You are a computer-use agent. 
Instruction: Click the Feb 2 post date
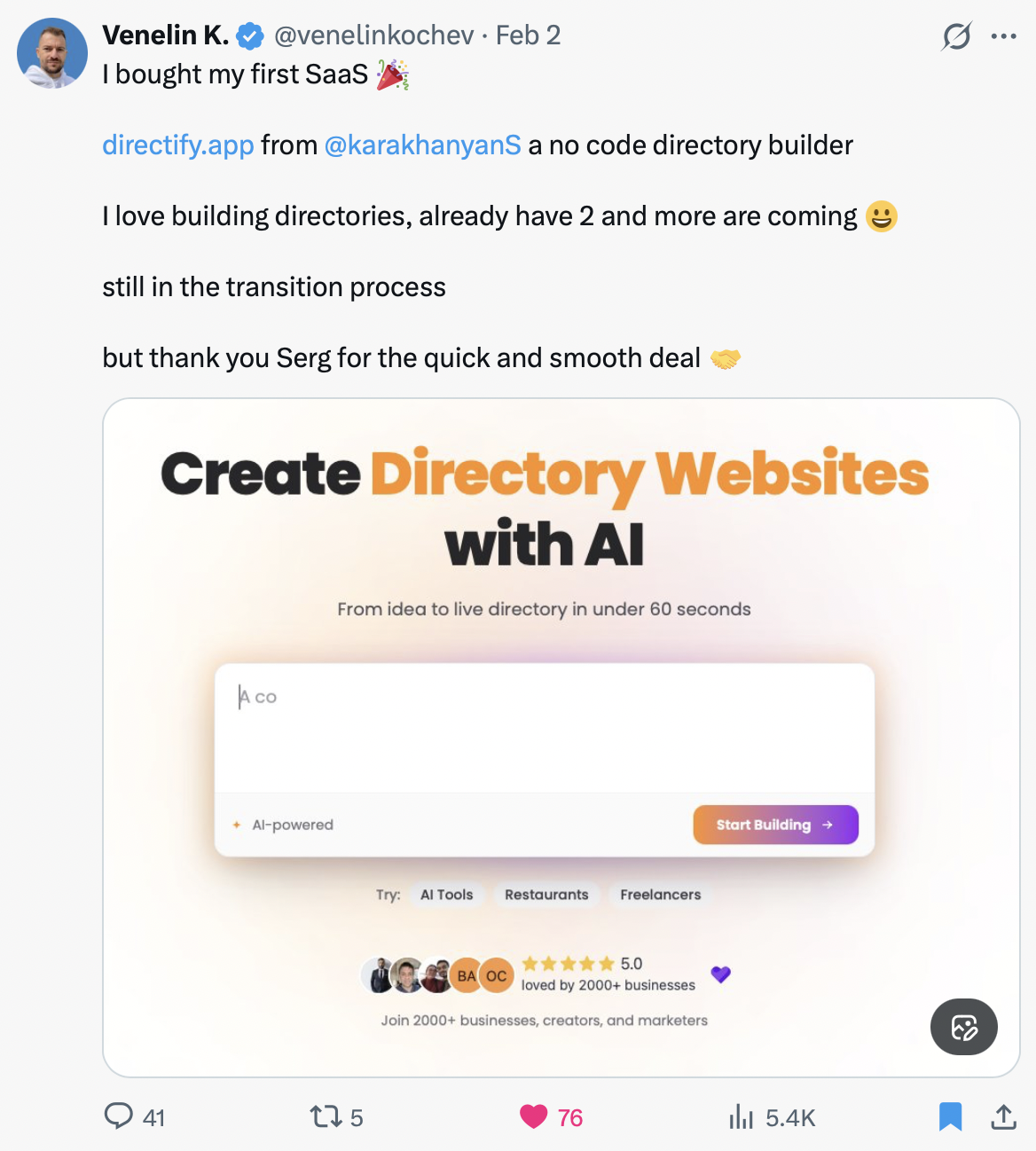[529, 35]
